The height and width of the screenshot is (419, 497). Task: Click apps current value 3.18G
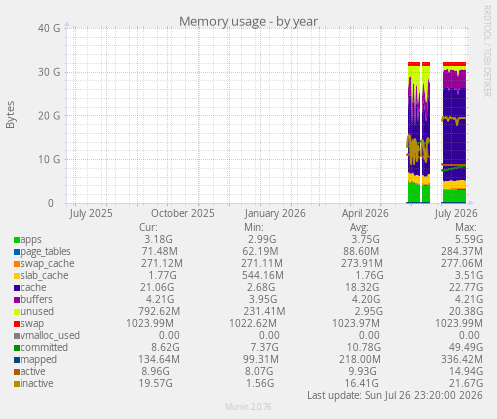click(x=158, y=239)
